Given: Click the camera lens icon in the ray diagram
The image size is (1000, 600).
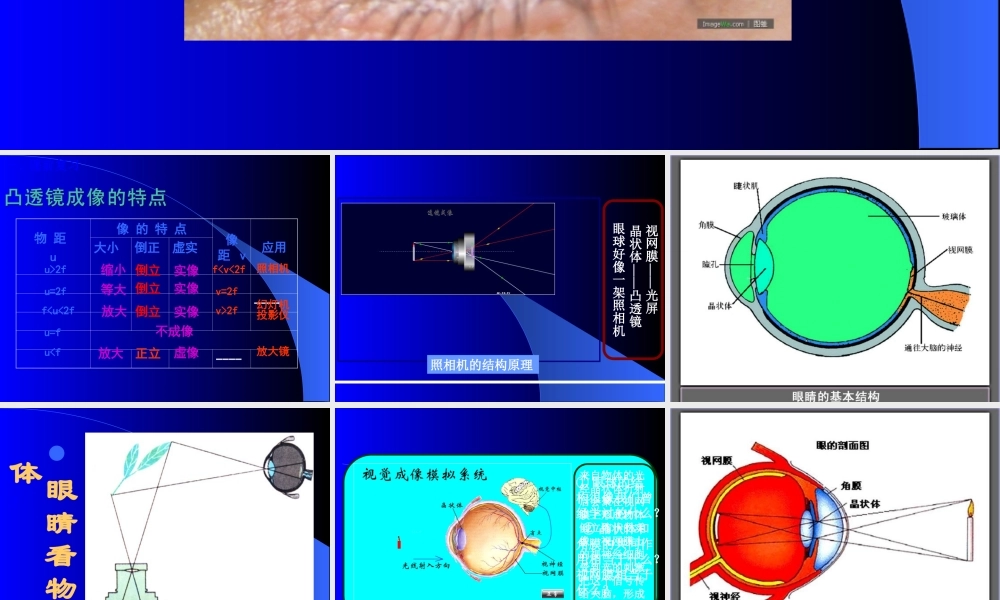Looking at the screenshot, I should tap(463, 249).
